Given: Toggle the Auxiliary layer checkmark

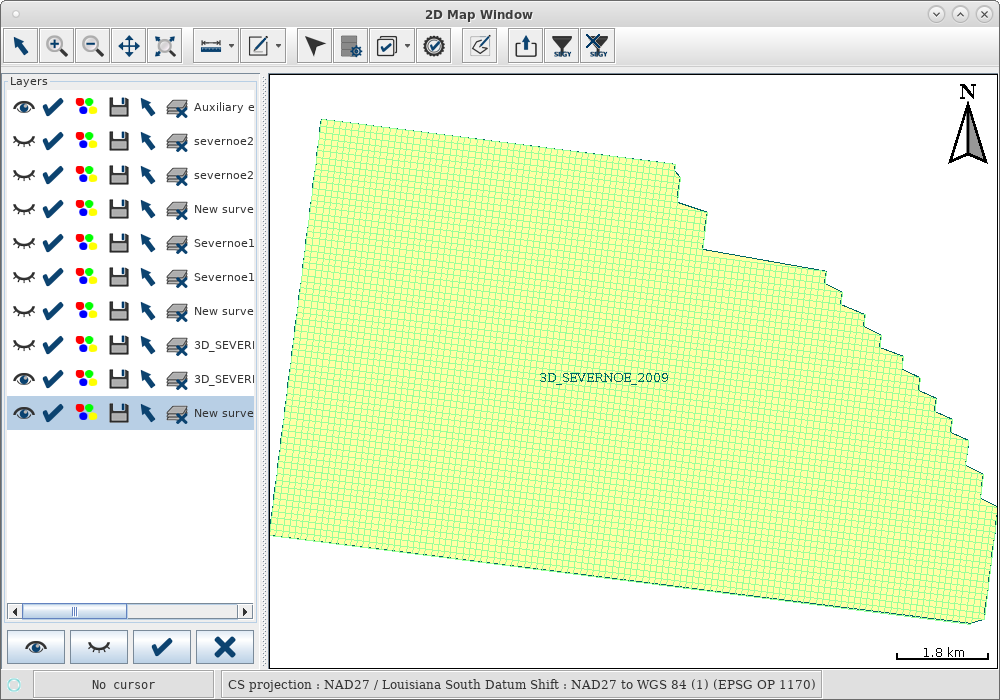Looking at the screenshot, I should (53, 107).
